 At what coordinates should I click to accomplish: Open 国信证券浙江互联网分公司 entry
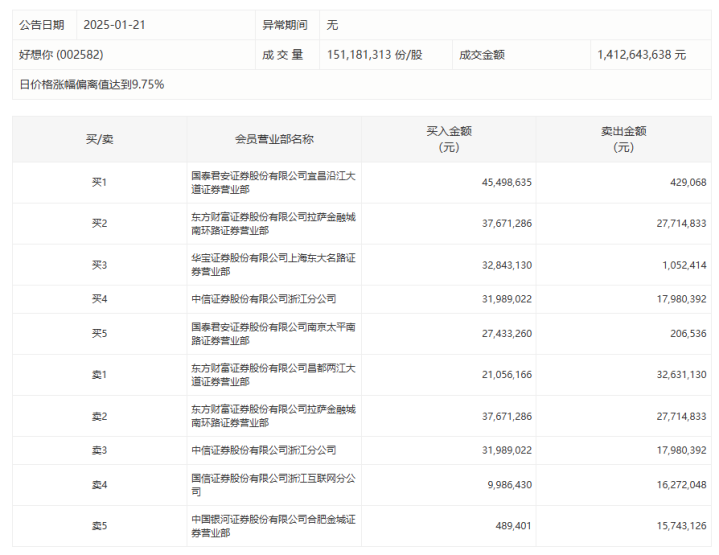273,485
